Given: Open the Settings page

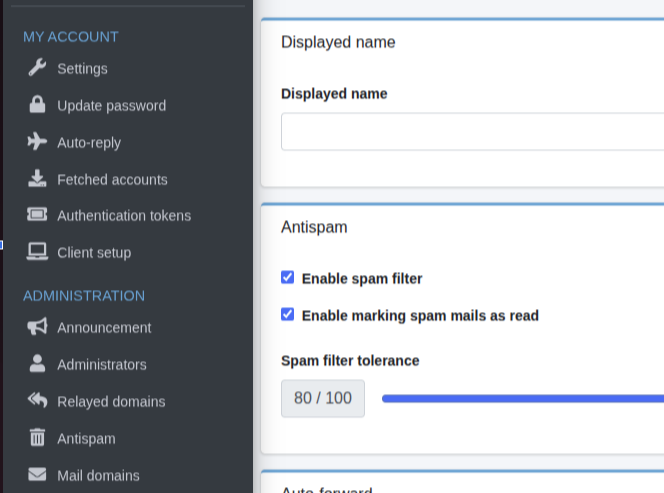Looking at the screenshot, I should pyautogui.click(x=82, y=69).
